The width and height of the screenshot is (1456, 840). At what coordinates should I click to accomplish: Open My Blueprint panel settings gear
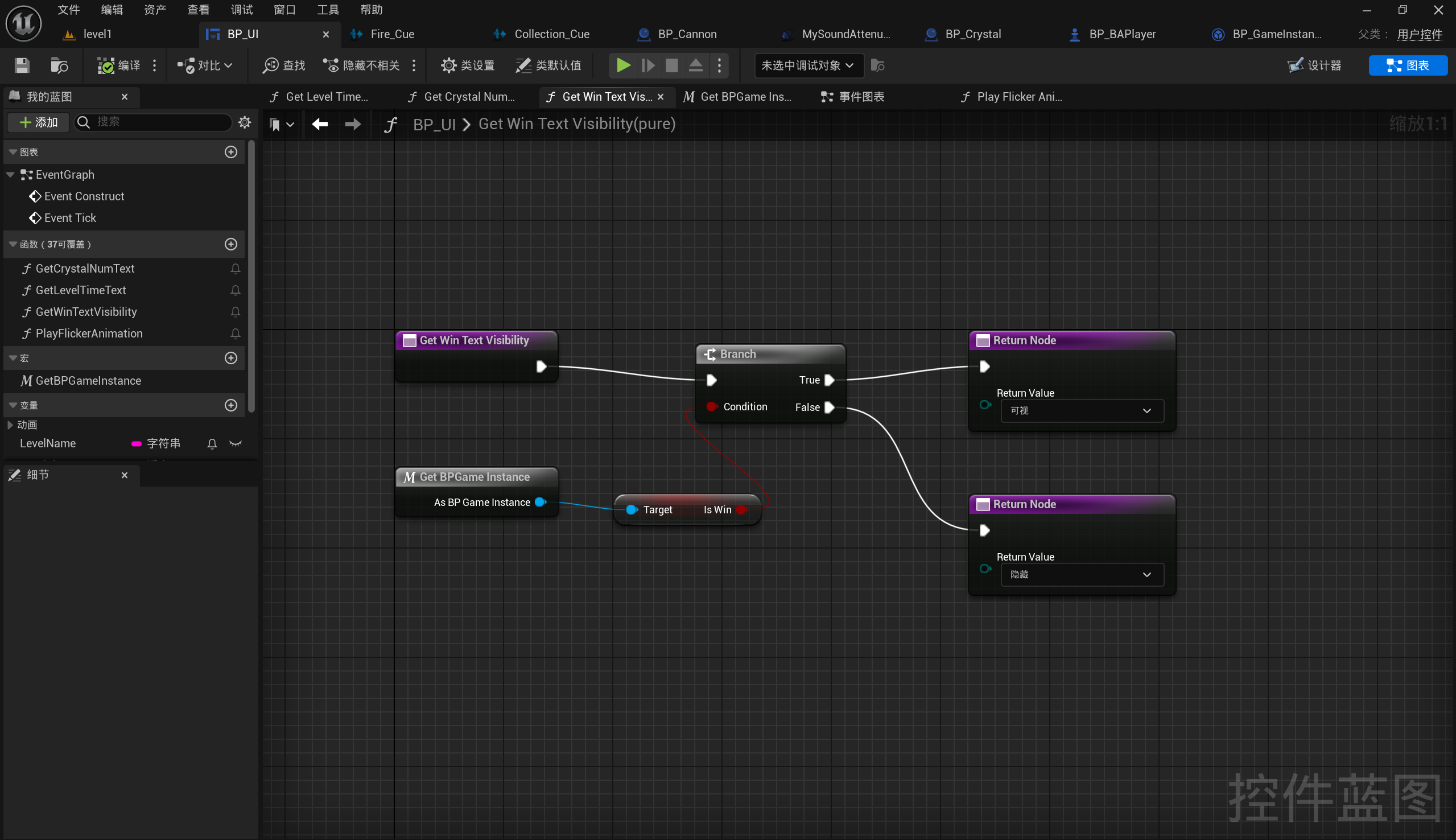coord(245,122)
